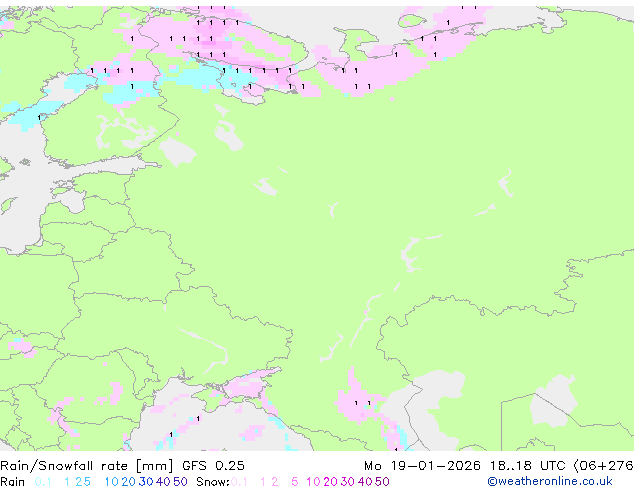Viewport: 634px width, 490px height.
Task: Click the rain legend value 0.1
Action: pos(43,482)
